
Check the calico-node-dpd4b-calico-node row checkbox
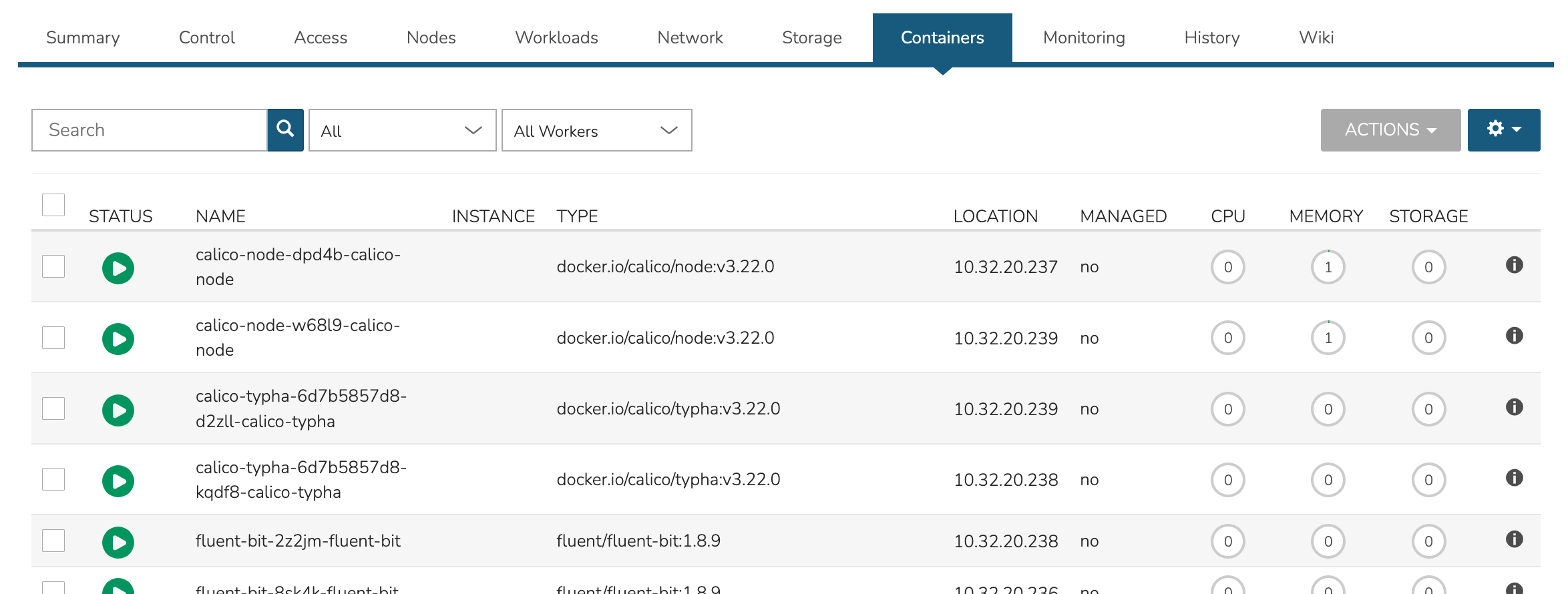click(53, 266)
